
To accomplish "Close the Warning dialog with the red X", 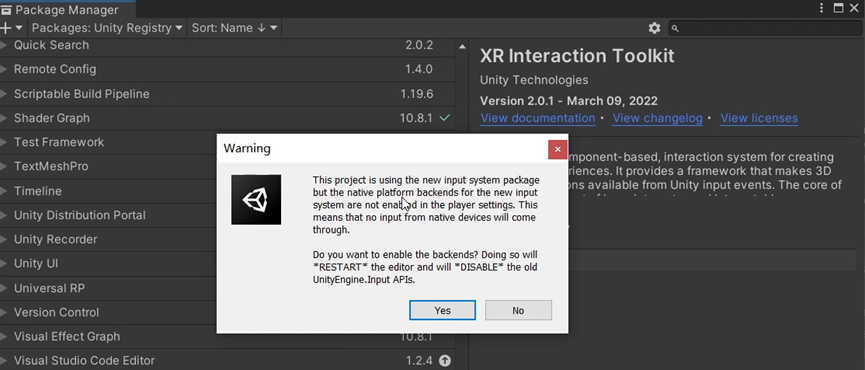I will [x=557, y=149].
